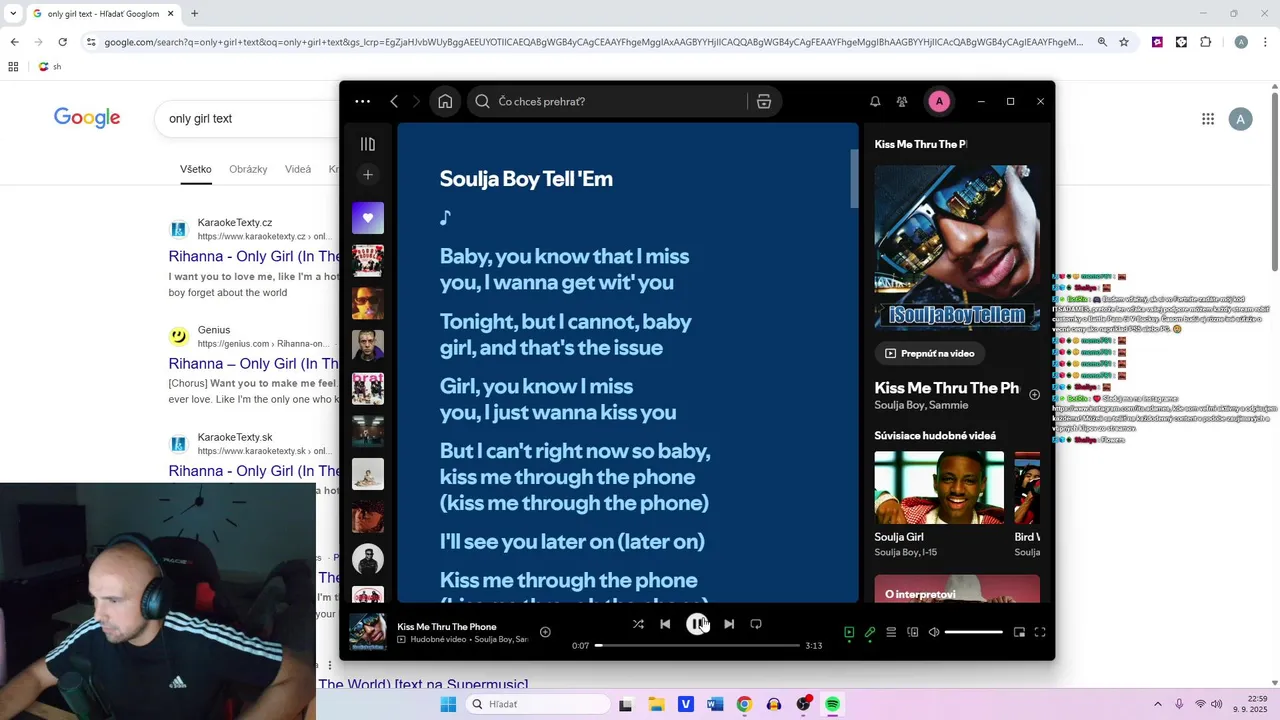Skip to previous track
Screen dimensions: 1280x720
coord(665,624)
